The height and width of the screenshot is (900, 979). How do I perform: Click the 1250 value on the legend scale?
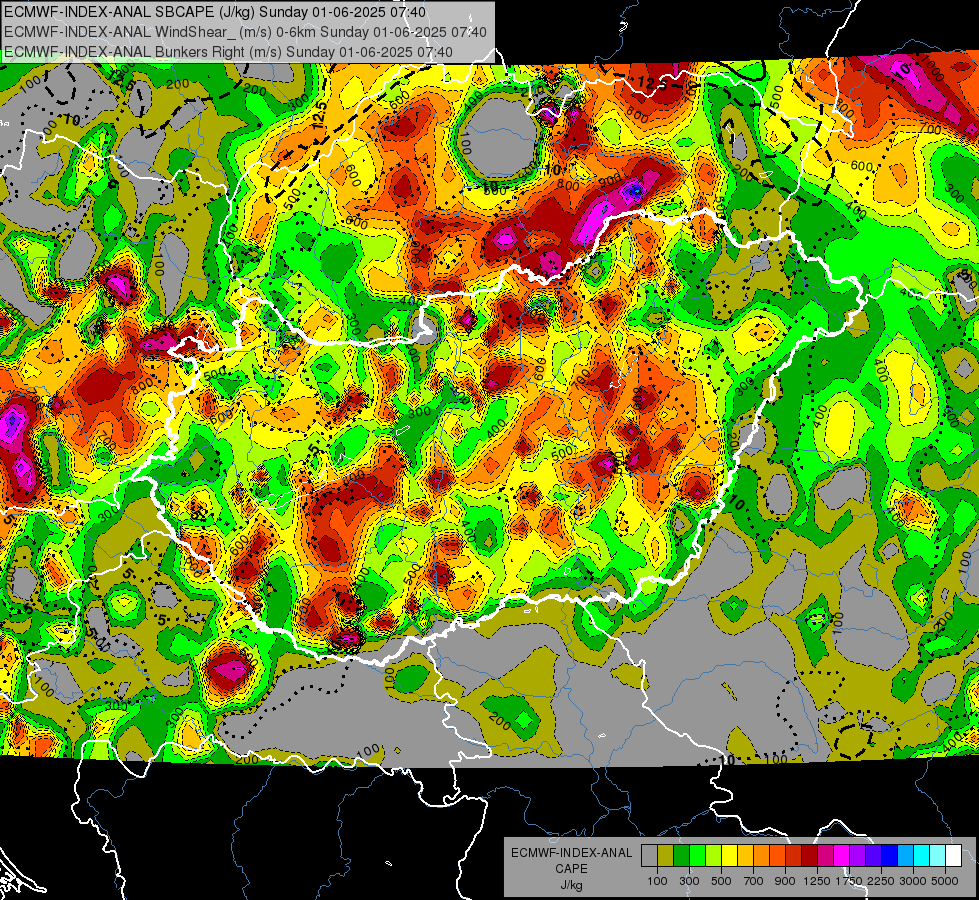pyautogui.click(x=817, y=881)
